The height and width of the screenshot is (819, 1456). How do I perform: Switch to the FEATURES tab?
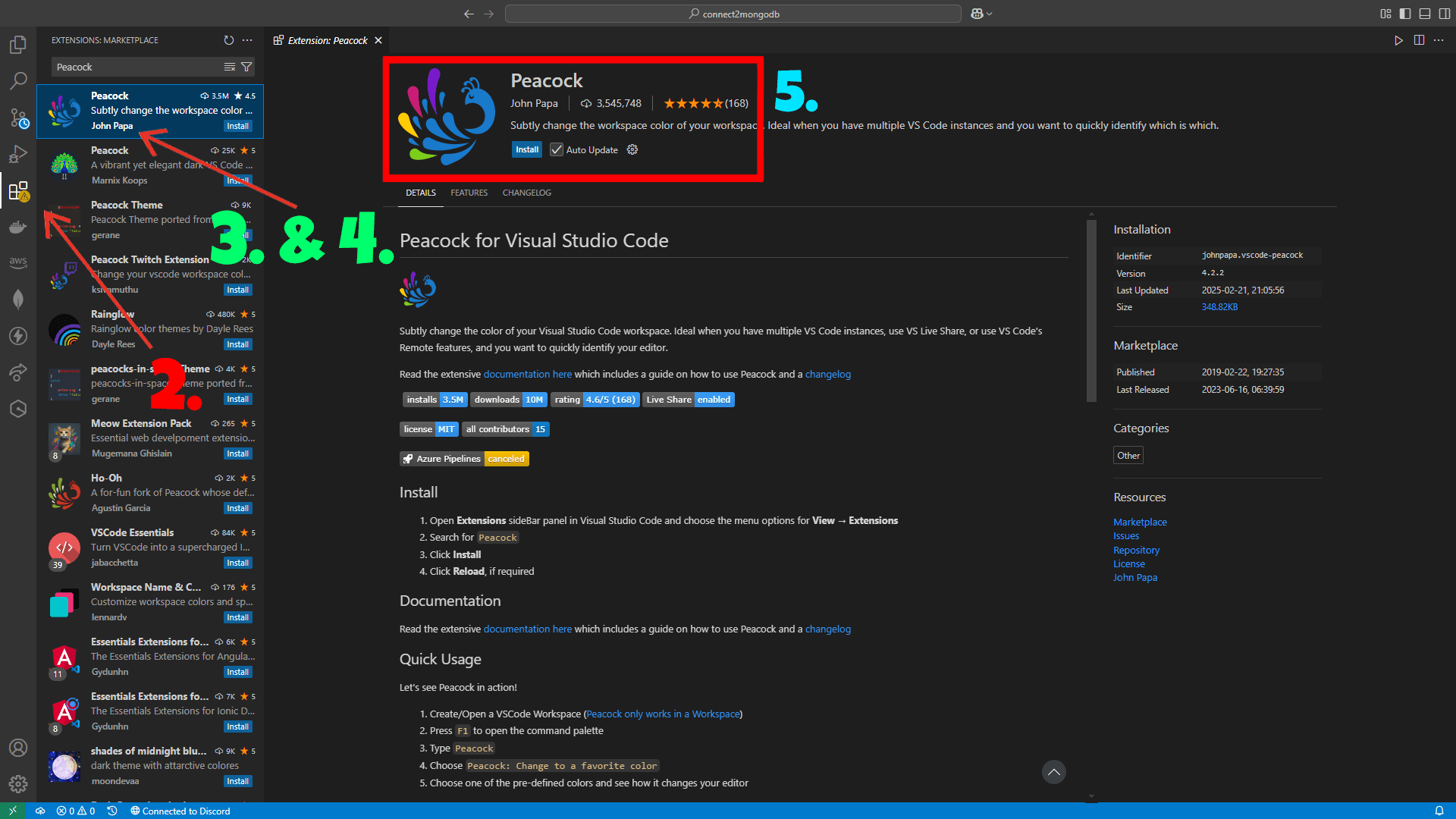[469, 193]
